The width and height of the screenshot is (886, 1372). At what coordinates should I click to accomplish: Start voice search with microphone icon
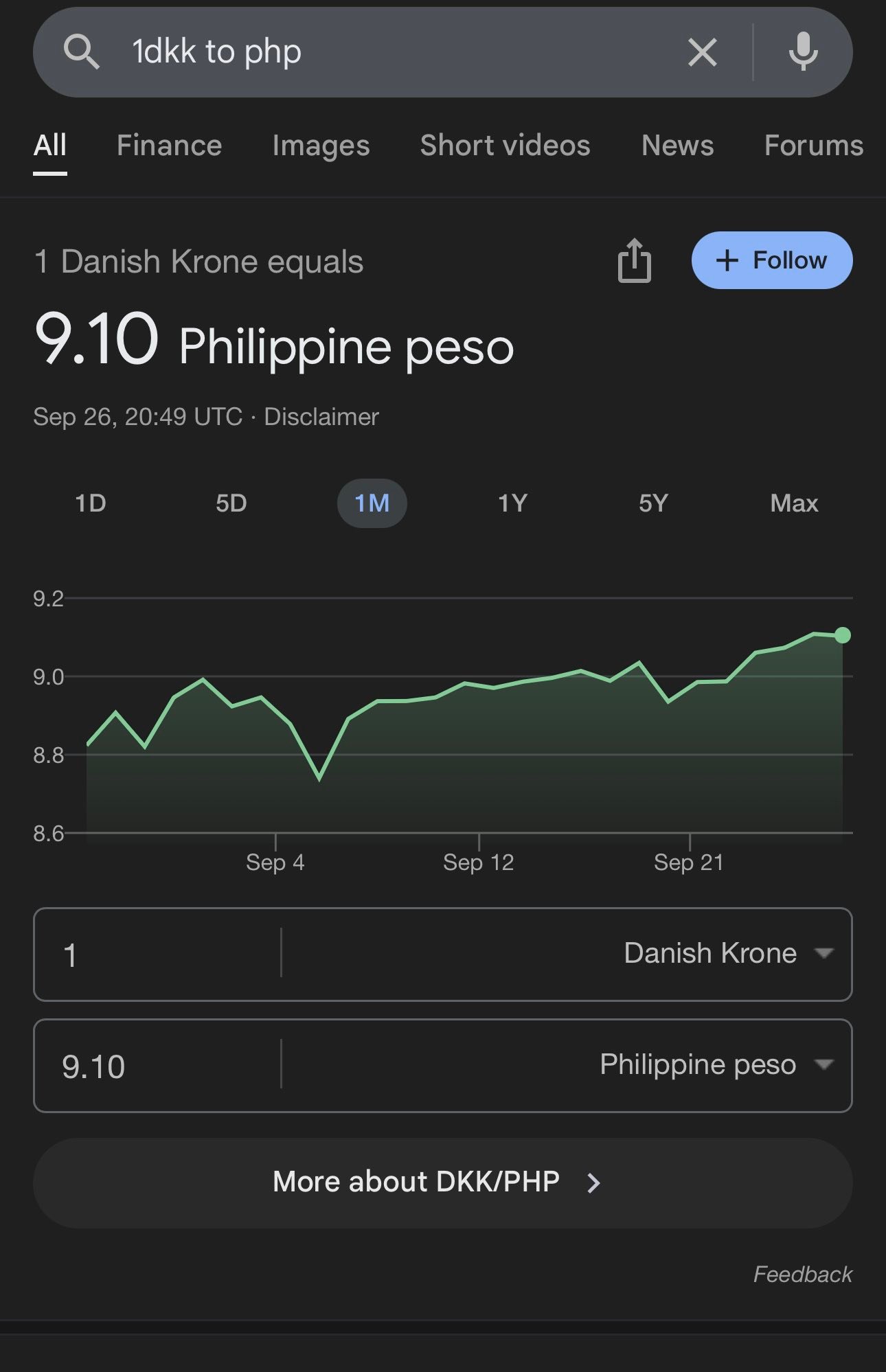(x=803, y=52)
